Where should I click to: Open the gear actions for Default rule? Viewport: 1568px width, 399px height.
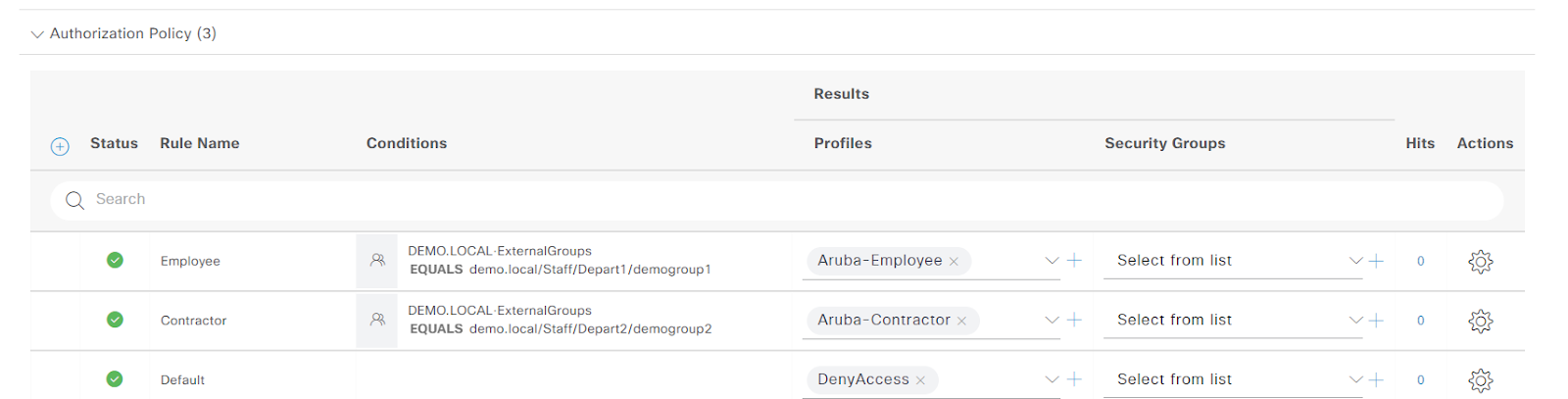pos(1480,380)
